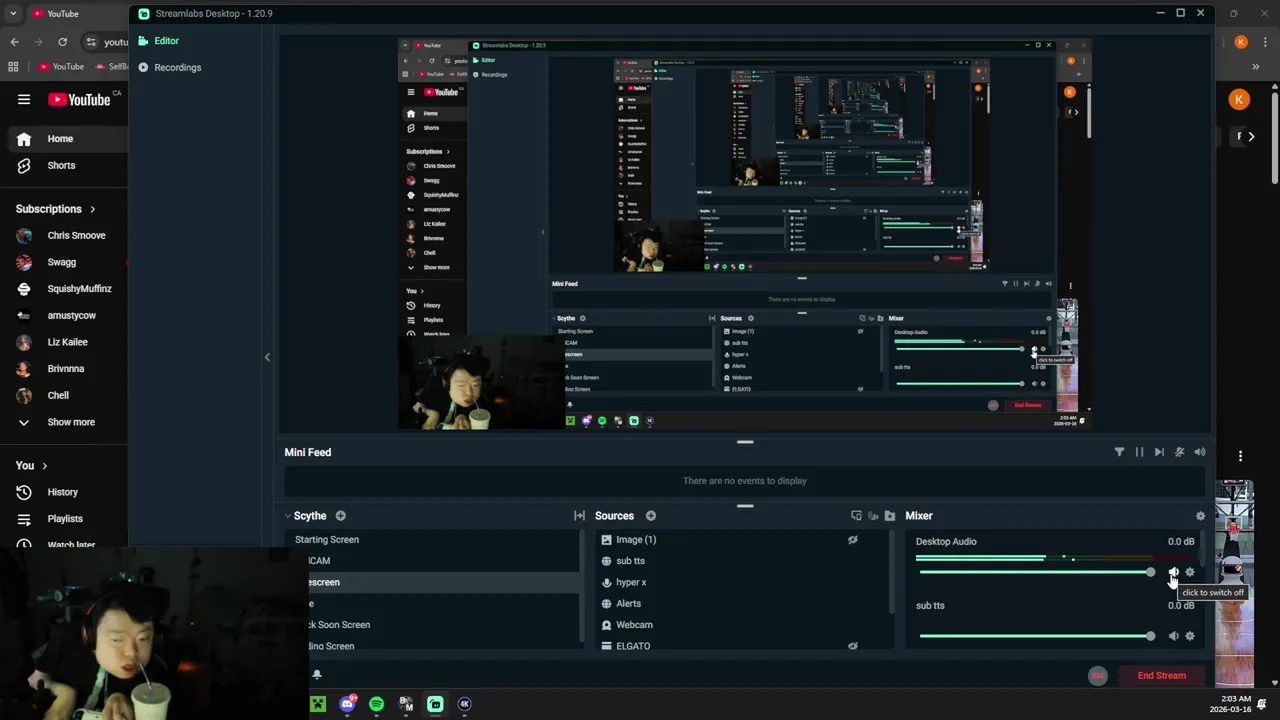
Task: Adjust the Desktop Audio volume slider
Action: [x=1036, y=572]
